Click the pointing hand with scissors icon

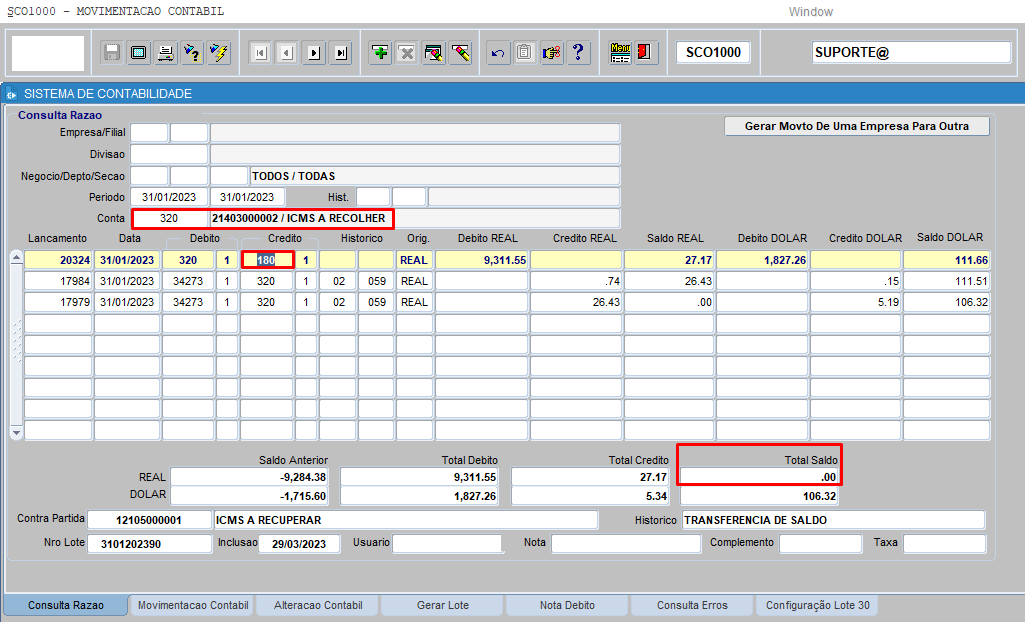(x=552, y=52)
